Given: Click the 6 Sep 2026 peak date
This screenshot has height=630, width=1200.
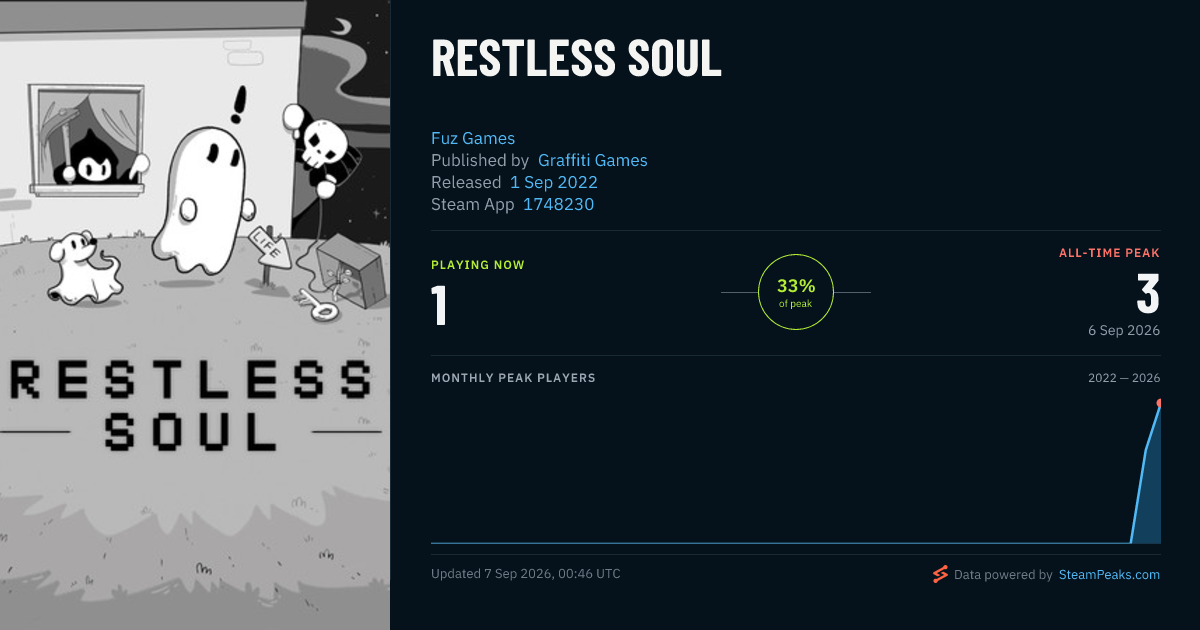Looking at the screenshot, I should 1124,330.
